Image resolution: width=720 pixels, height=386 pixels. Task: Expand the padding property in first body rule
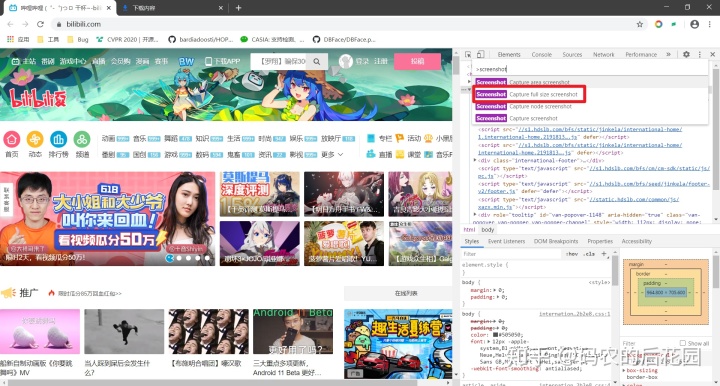tap(498, 297)
